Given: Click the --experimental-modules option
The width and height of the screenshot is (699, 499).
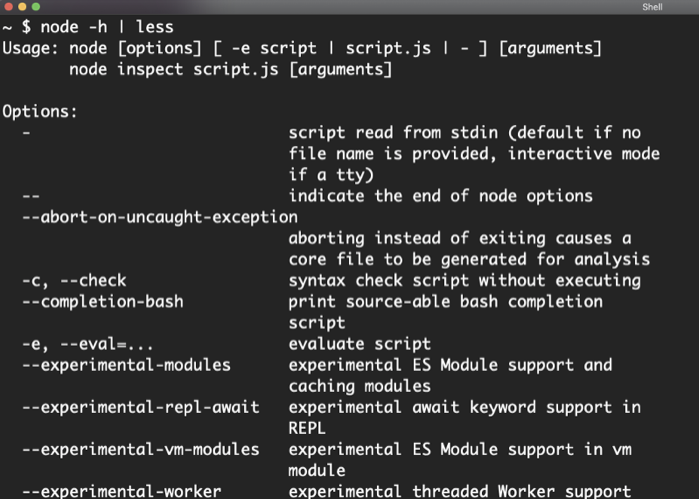Looking at the screenshot, I should [x=127, y=365].
